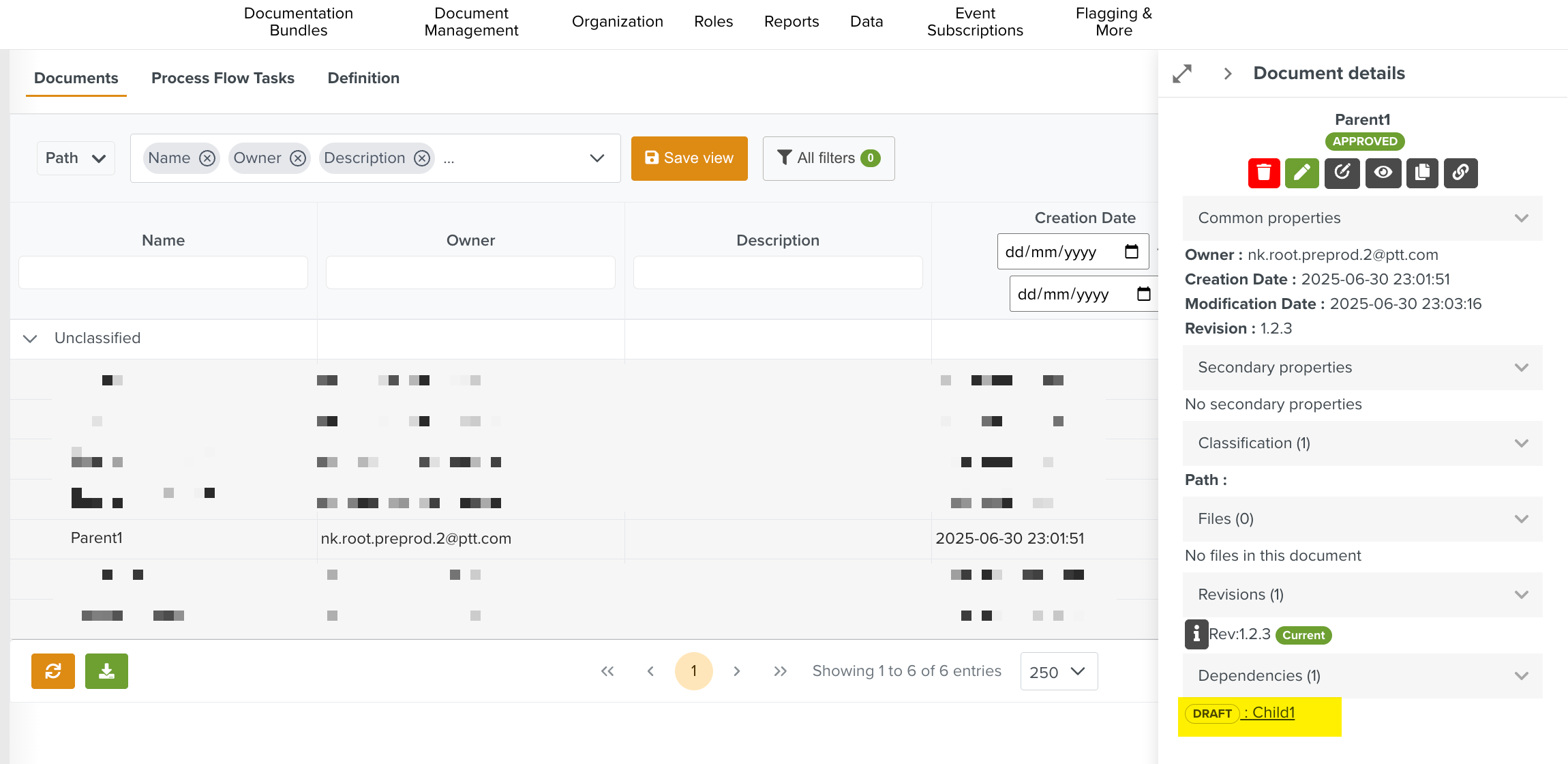Collapse the Unclassified group row
Screen dimensions: 1568x764
30,338
